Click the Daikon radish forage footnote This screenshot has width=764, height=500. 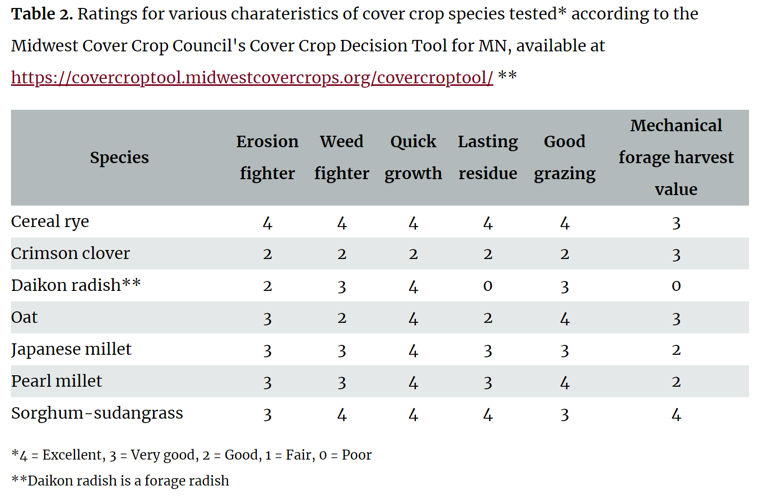click(x=120, y=481)
